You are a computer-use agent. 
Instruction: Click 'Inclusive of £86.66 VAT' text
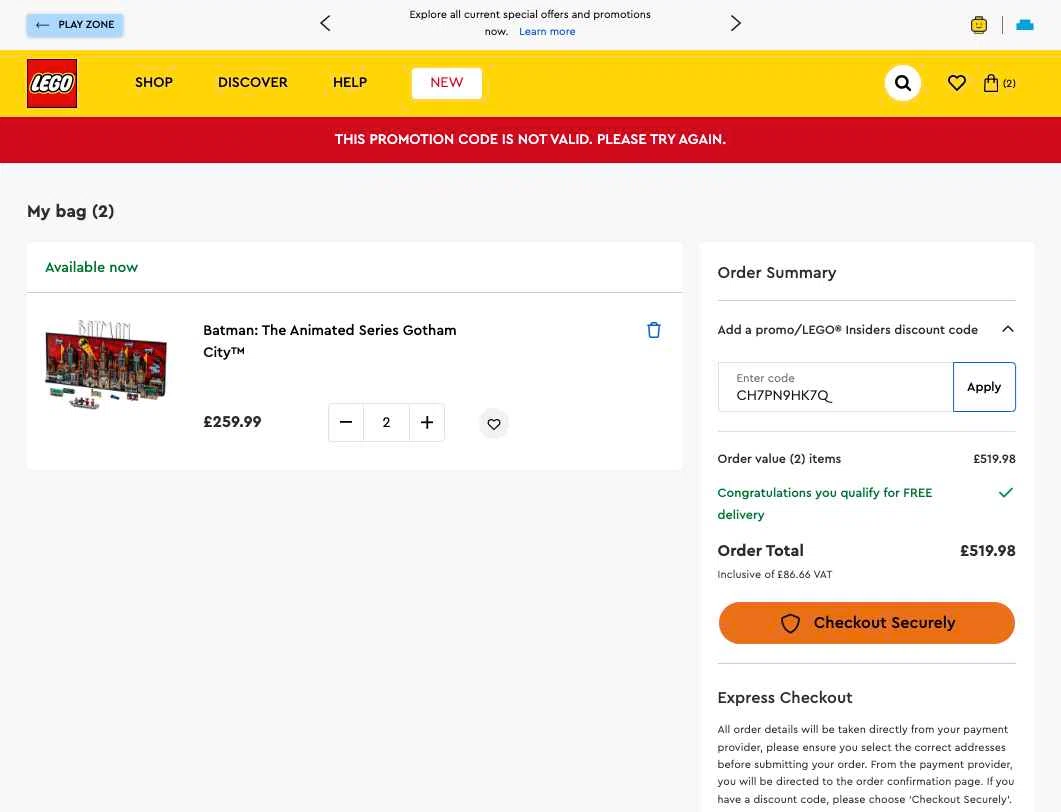coord(775,574)
